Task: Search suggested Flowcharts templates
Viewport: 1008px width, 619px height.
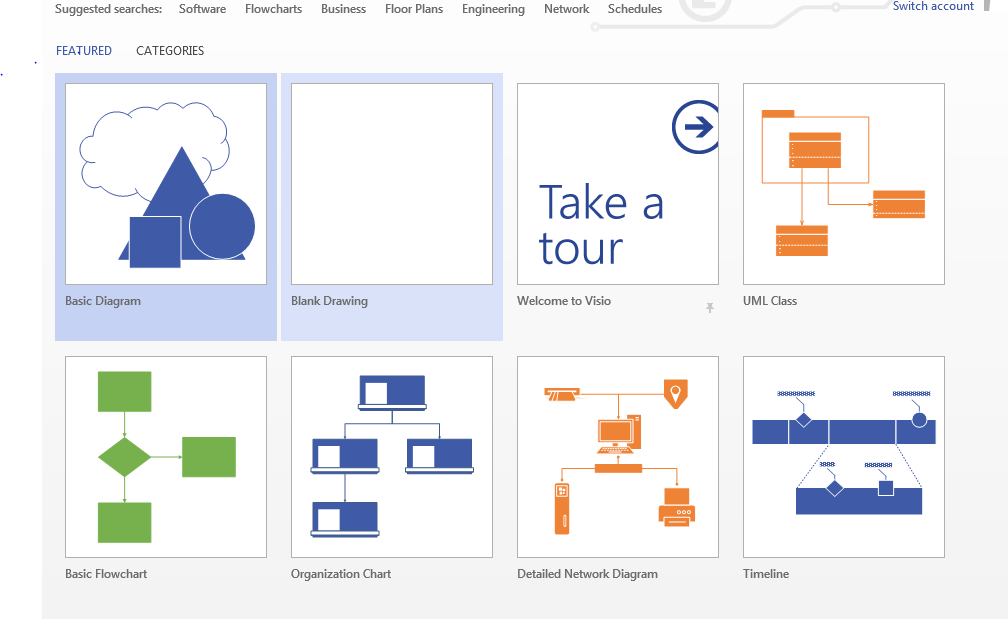Action: pos(273,9)
